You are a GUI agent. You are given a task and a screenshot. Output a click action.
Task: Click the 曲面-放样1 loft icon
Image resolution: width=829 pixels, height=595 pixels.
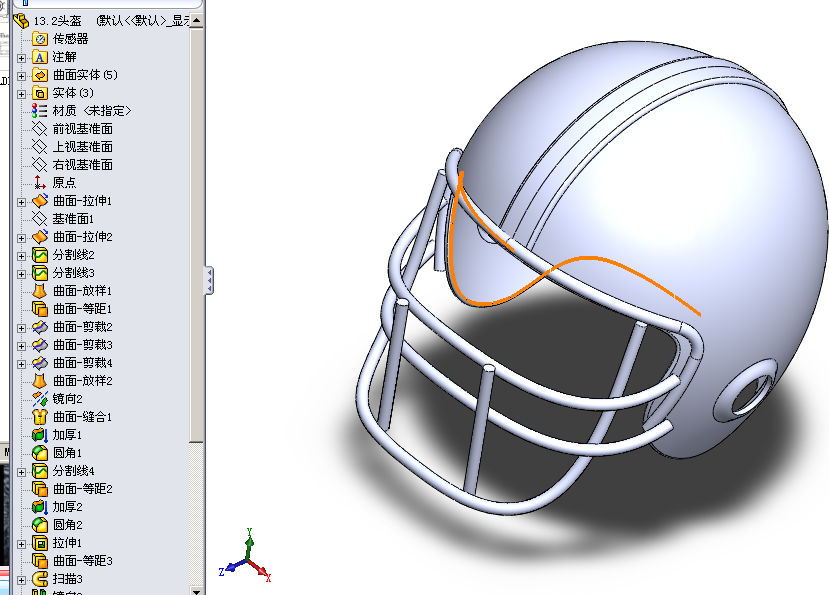pyautogui.click(x=40, y=291)
